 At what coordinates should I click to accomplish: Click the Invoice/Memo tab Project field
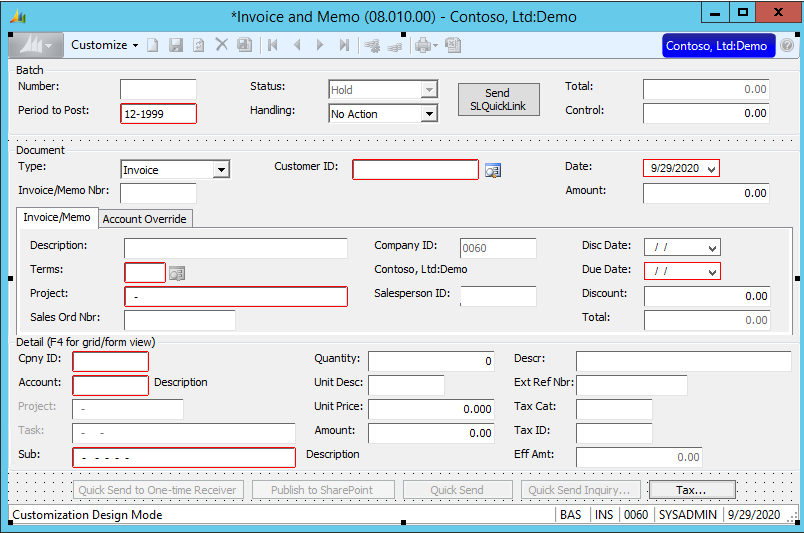click(236, 297)
